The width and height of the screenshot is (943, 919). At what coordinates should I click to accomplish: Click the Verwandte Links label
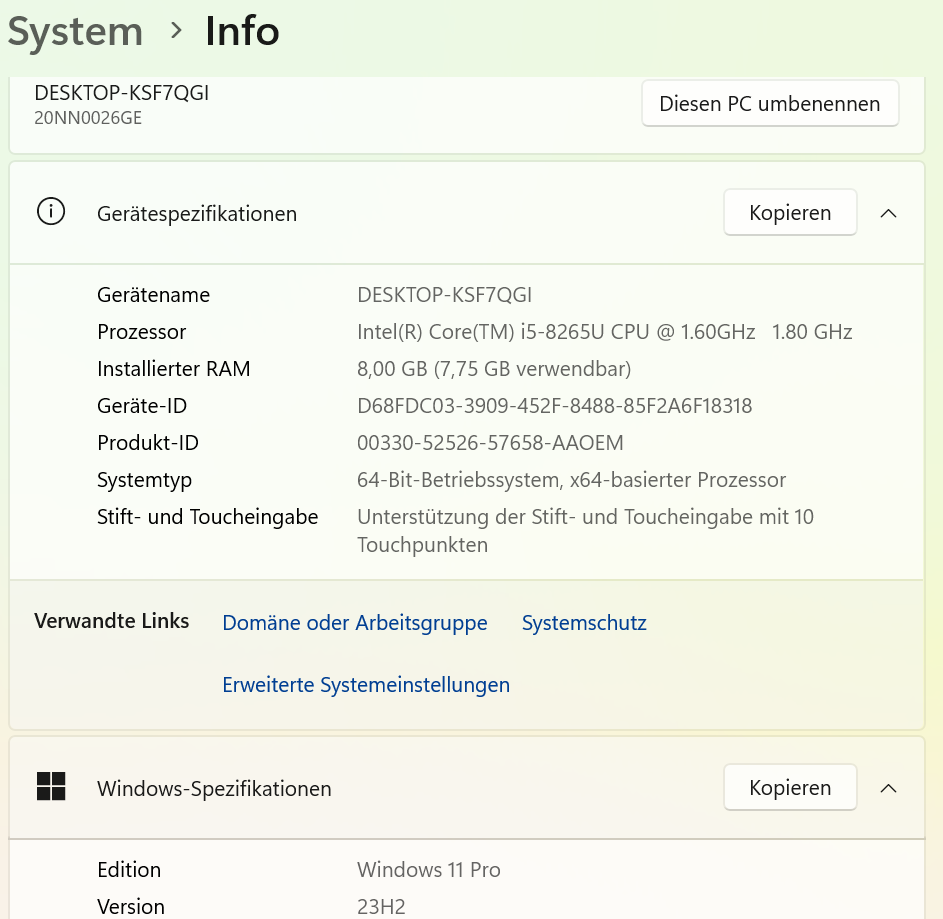112,621
